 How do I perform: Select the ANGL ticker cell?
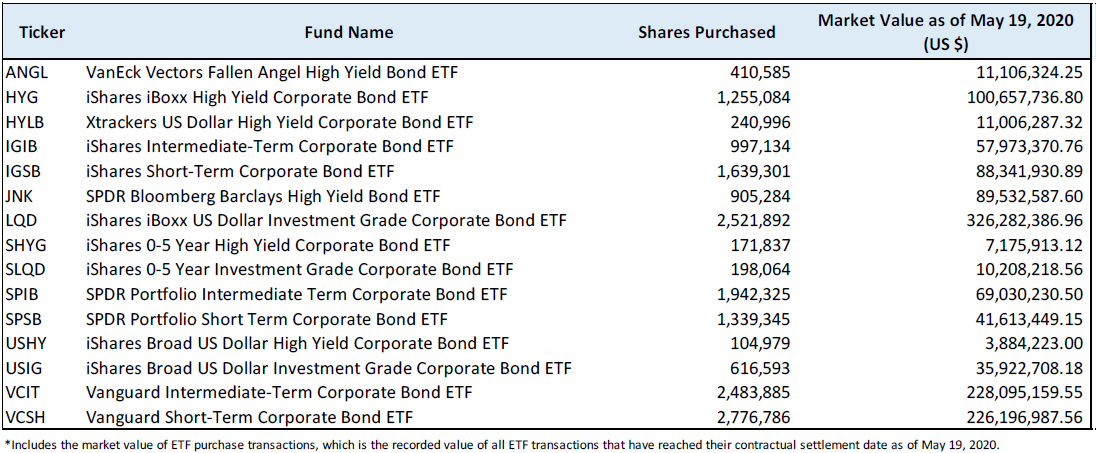click(26, 72)
